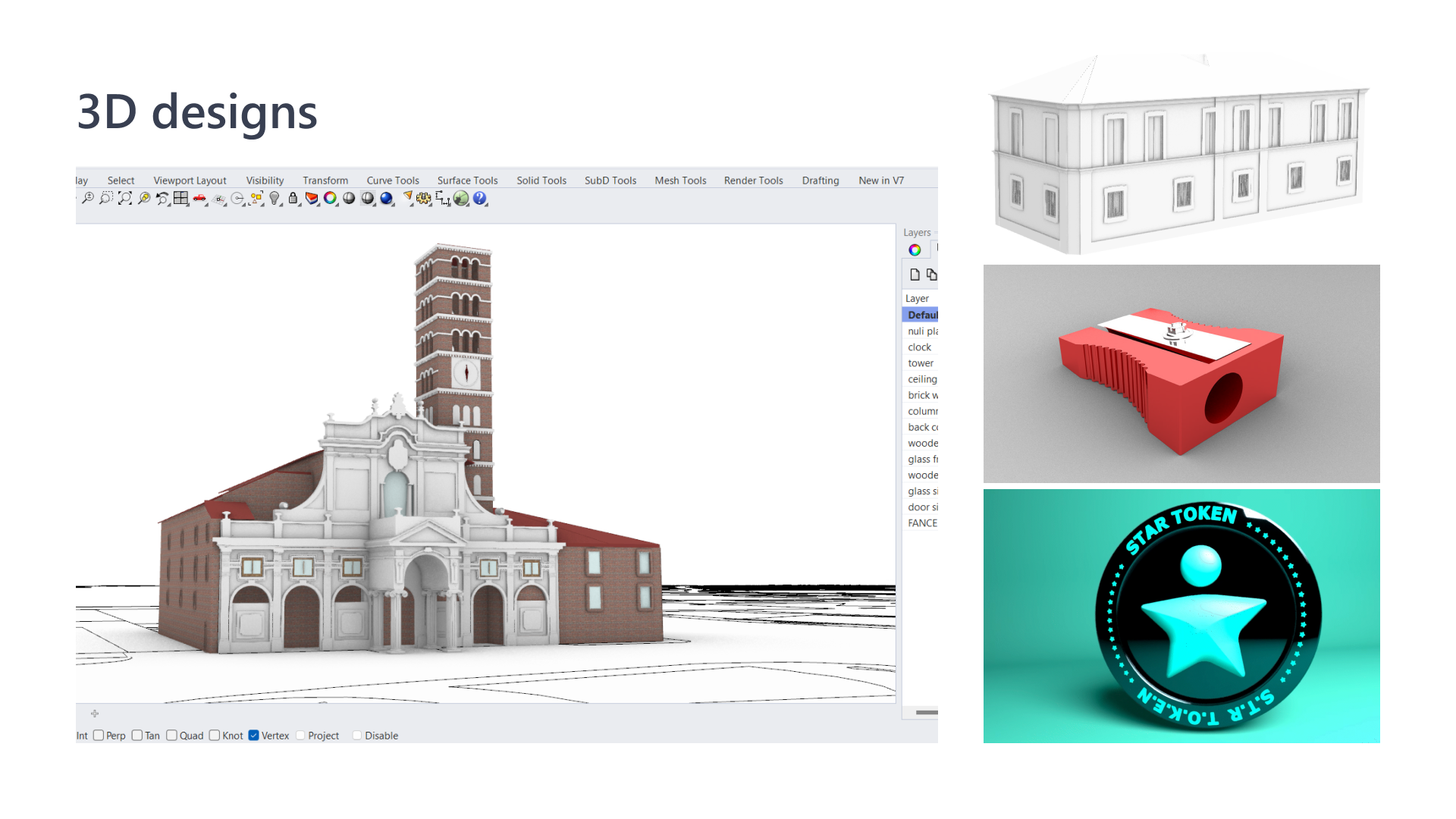Click the Zoom Extents magnifier icon
Image resolution: width=1456 pixels, height=819 pixels.
(x=125, y=198)
